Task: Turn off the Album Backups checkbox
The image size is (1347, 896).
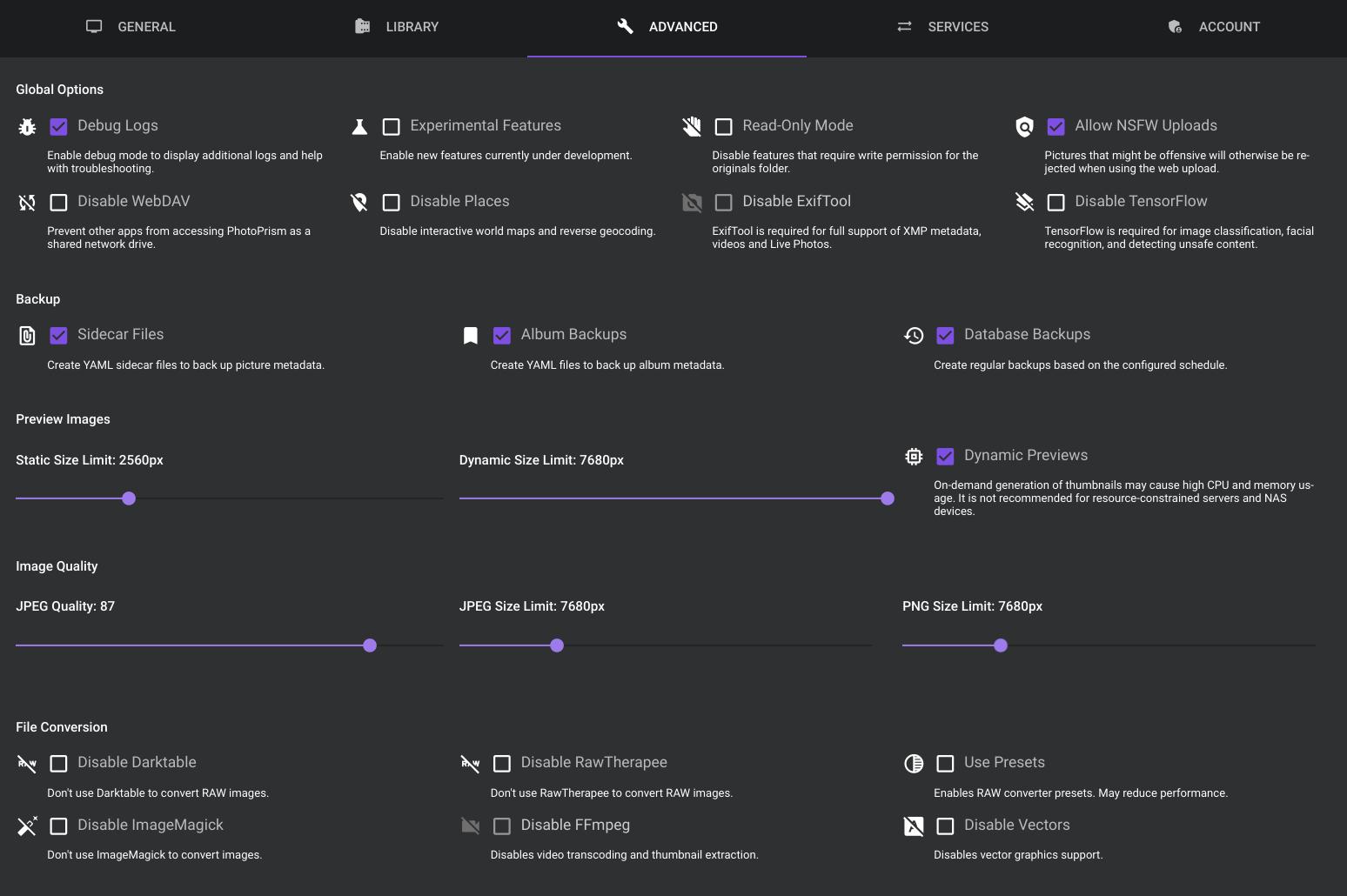Action: (x=502, y=336)
